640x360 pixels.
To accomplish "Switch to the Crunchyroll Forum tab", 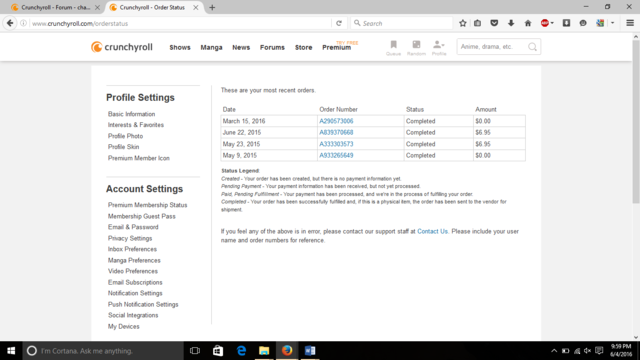I will (x=56, y=7).
